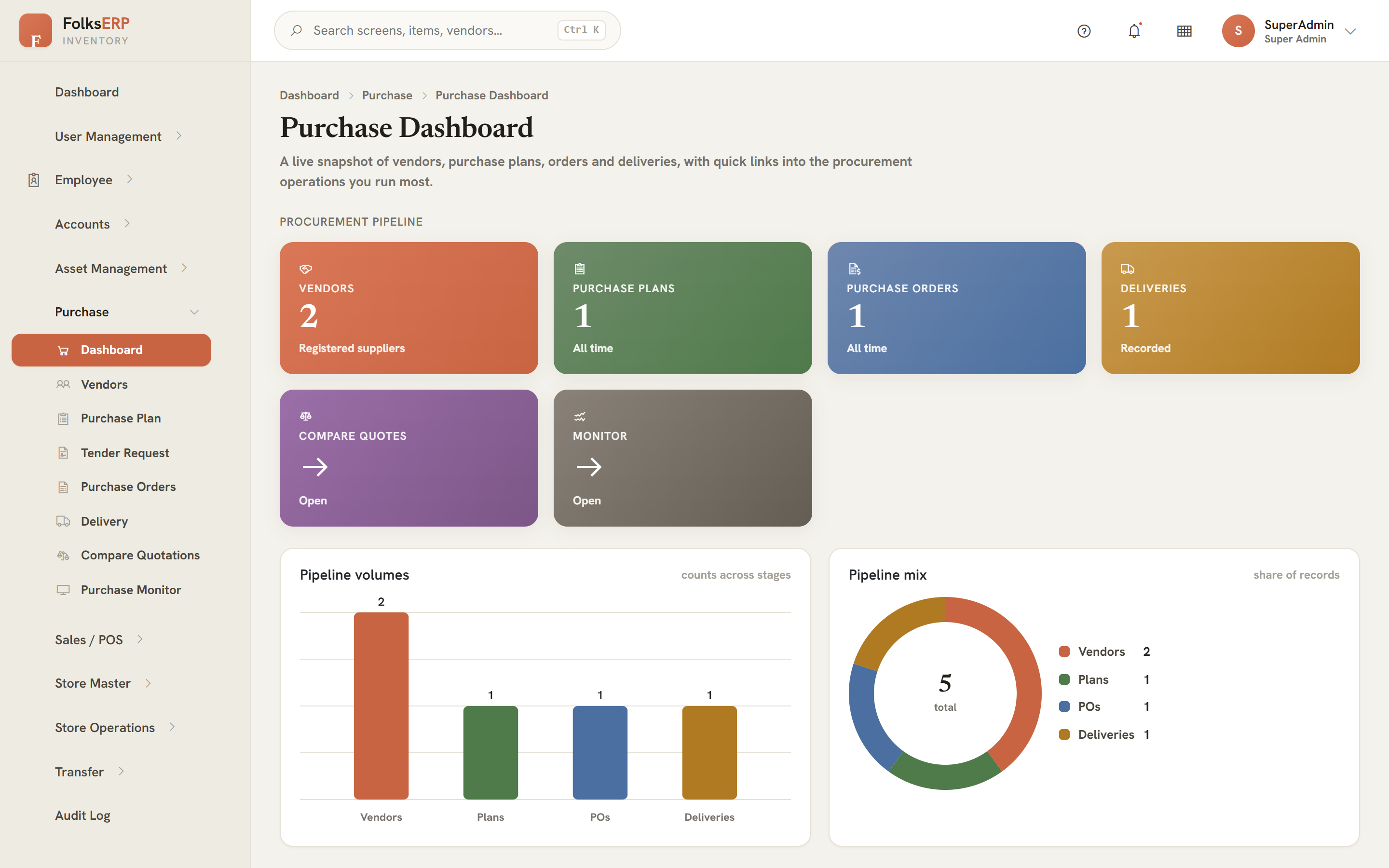Click Open on Monitor card
This screenshot has height=868, width=1389.
[586, 501]
